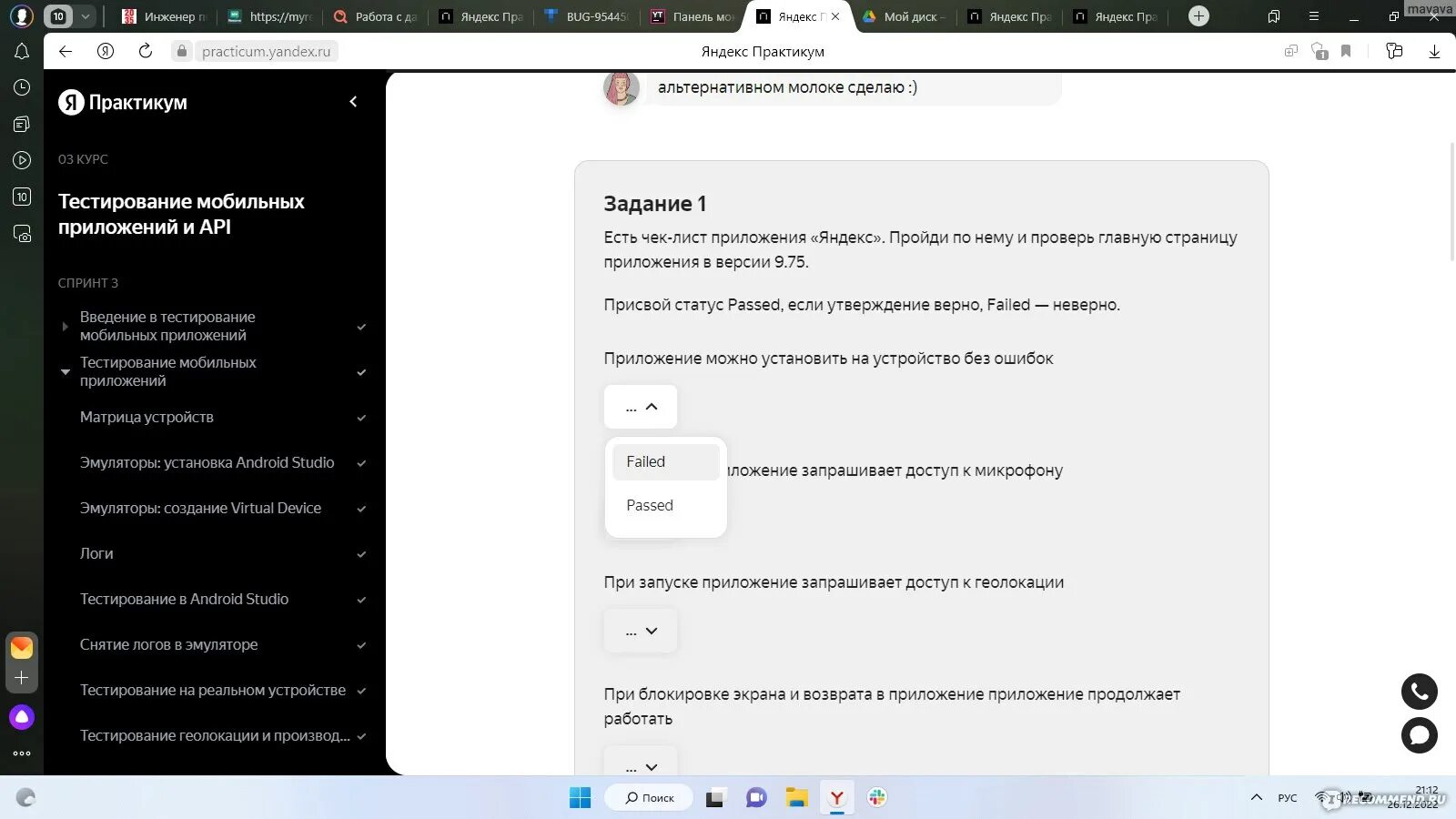The image size is (1456, 819).
Task: Open the collections icon in sidebar
Action: coord(22,124)
